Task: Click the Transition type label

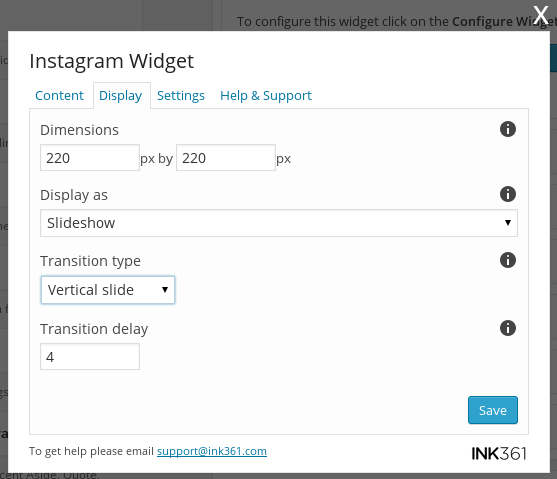Action: [x=90, y=261]
